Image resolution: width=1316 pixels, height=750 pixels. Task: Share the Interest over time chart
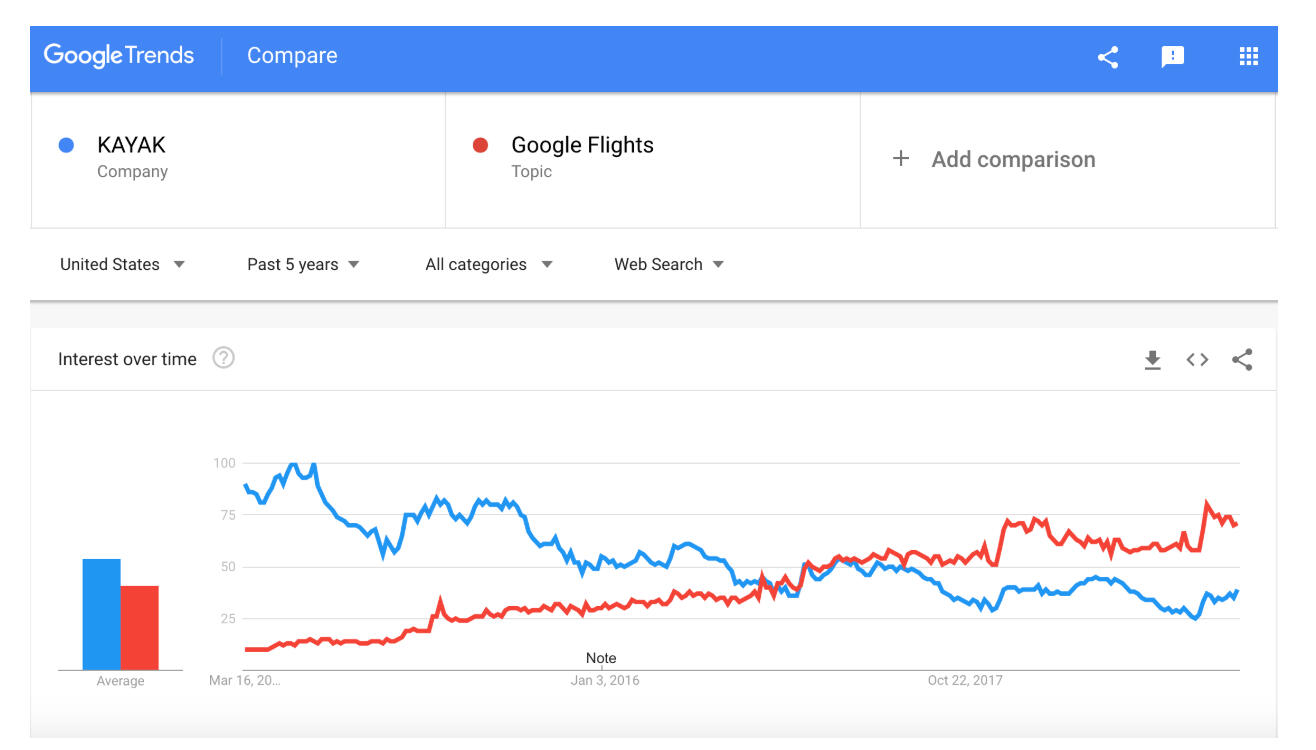(1242, 360)
